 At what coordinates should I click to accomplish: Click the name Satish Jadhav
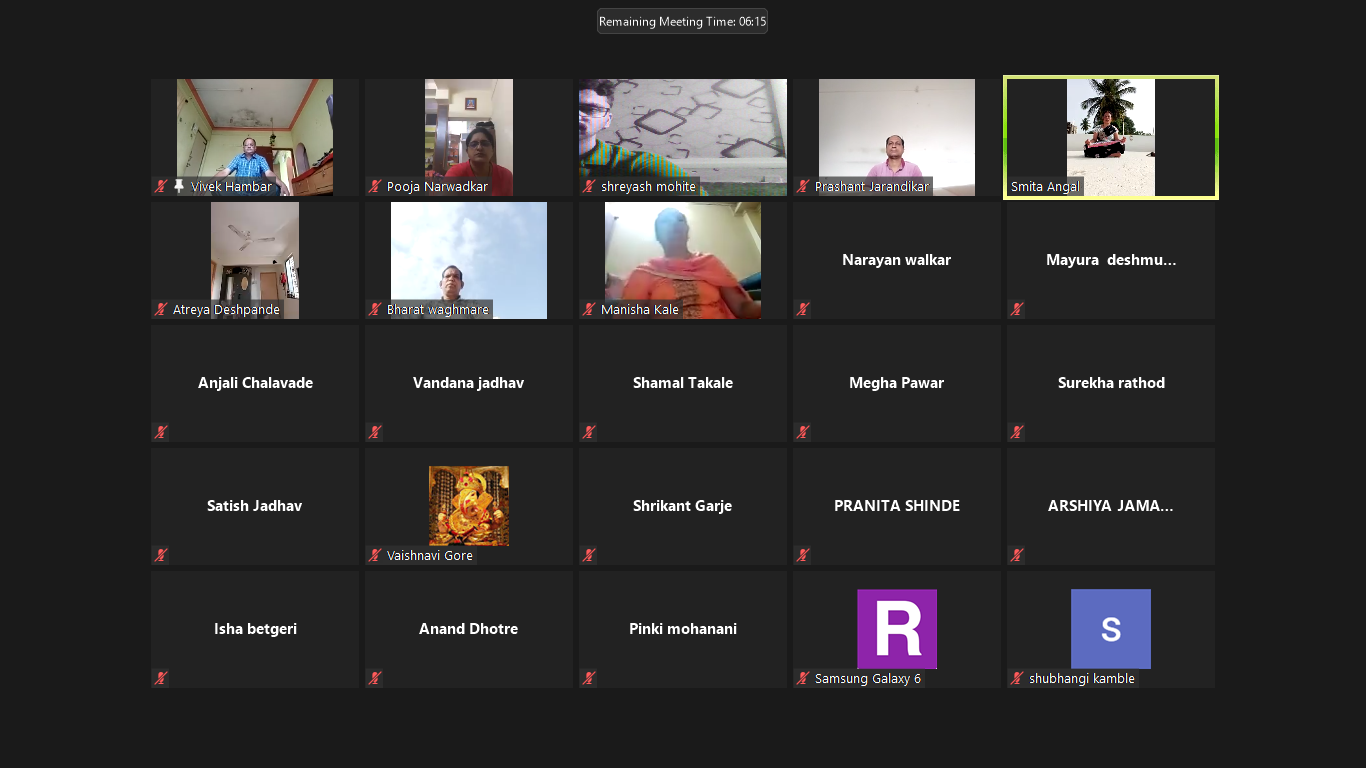[x=255, y=506]
